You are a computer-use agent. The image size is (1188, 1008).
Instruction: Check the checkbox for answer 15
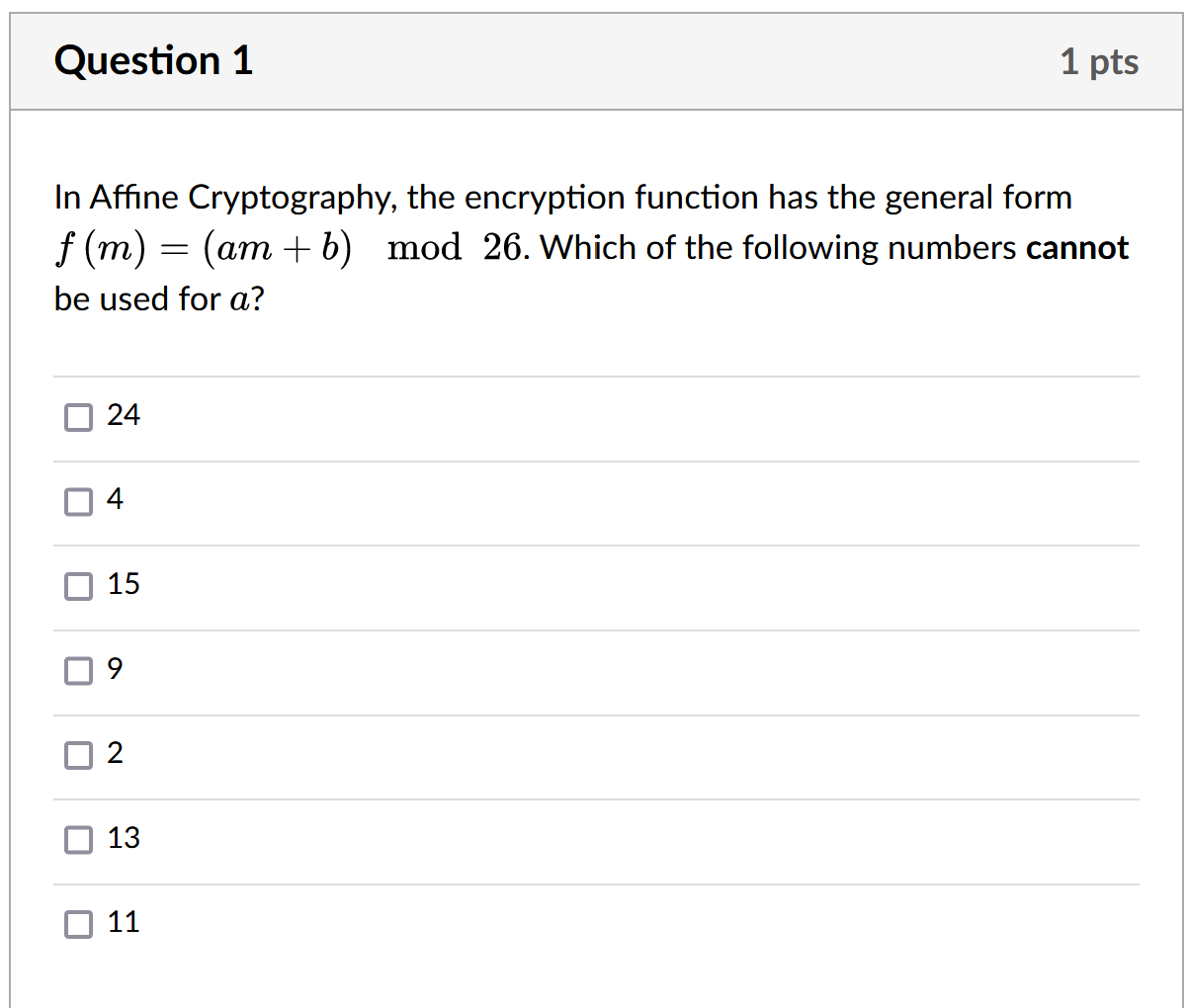78,585
